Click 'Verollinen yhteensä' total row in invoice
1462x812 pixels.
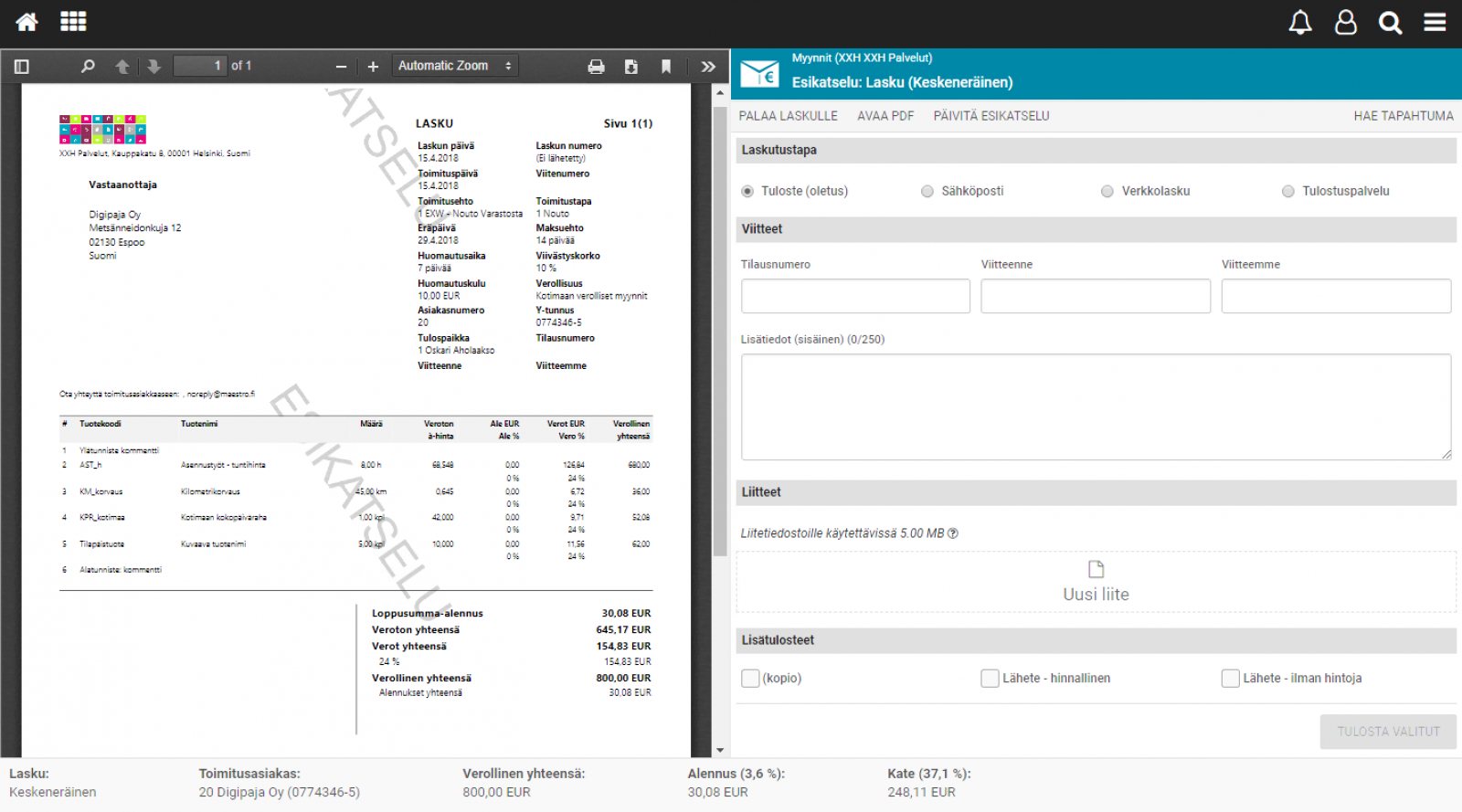click(511, 678)
